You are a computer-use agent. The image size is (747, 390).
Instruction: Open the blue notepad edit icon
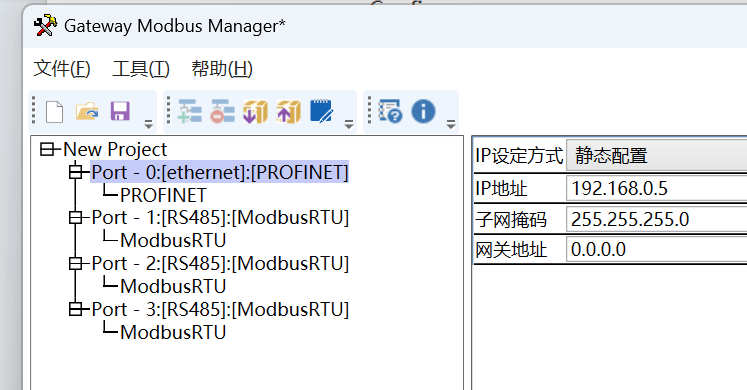(x=322, y=111)
